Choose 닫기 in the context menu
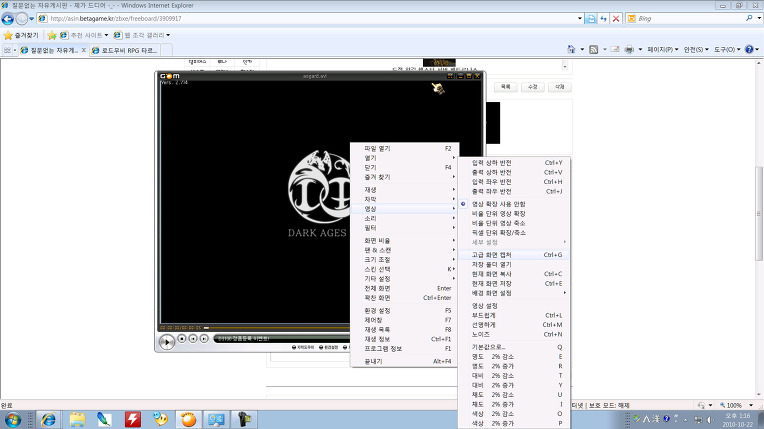 (x=404, y=167)
